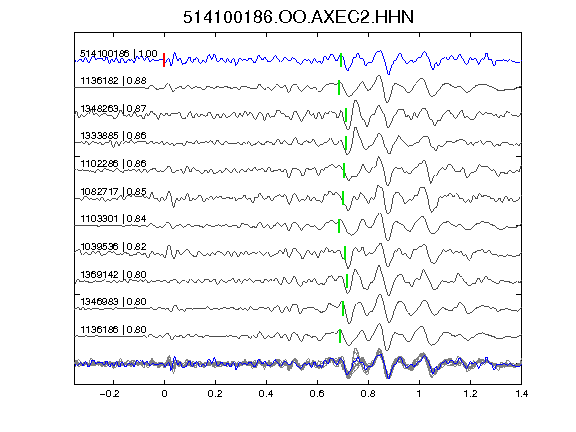Viewport: 576px width, 432px height.
Task: Select the label 1369142 | 0.80
Action: [x=113, y=274]
